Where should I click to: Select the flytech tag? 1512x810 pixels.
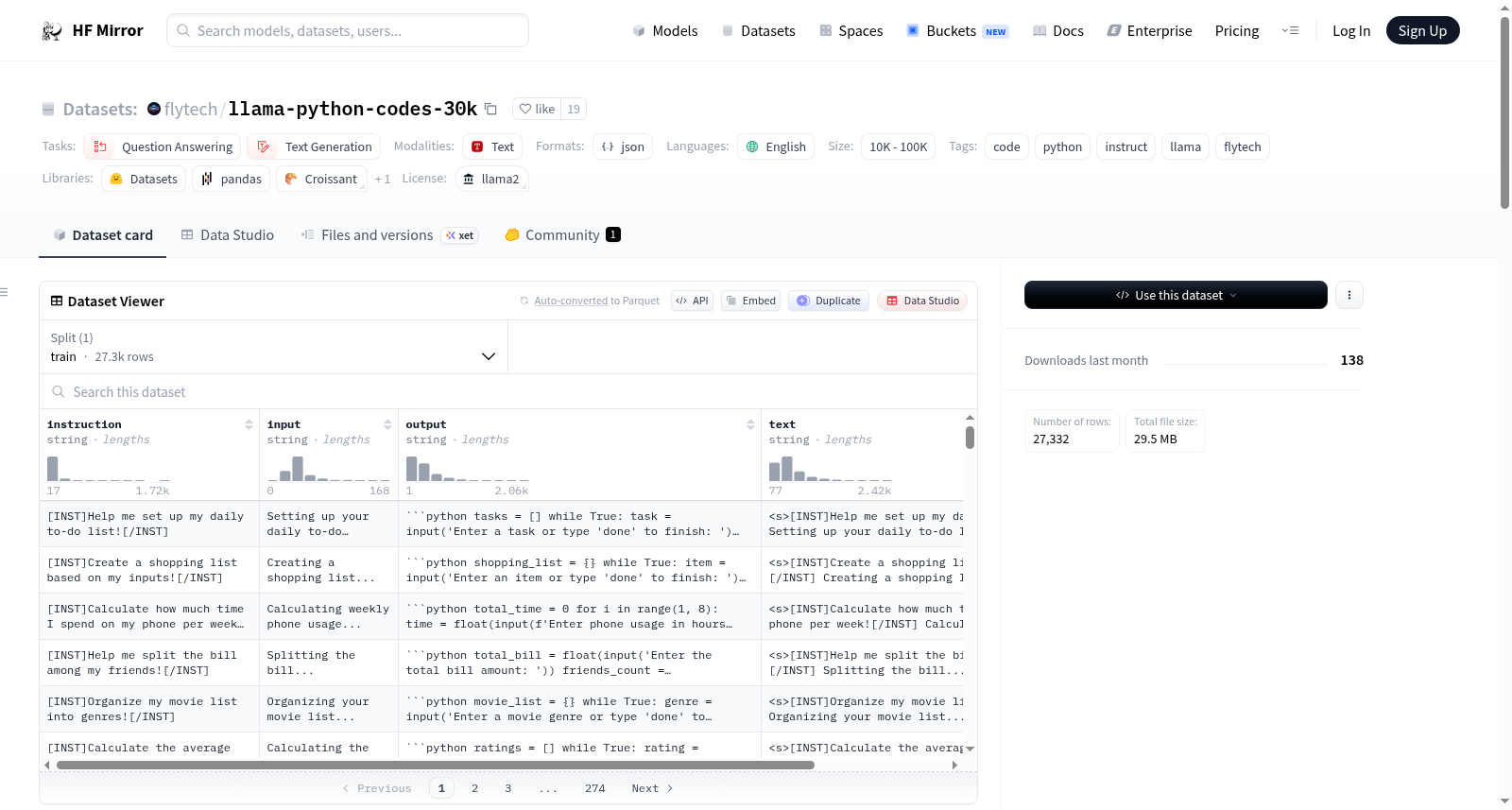tap(1242, 146)
